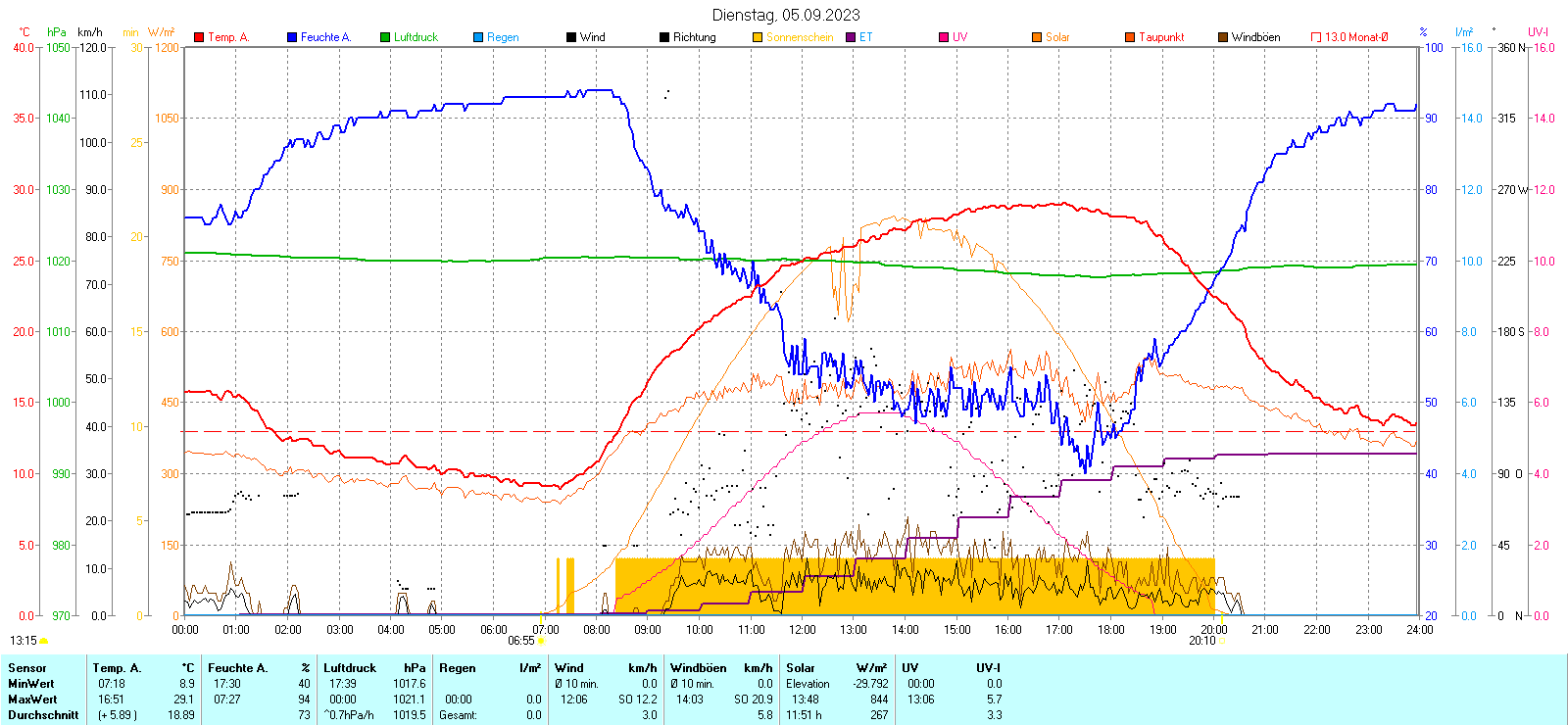The height and width of the screenshot is (725, 1568).
Task: Select the Regen legend label
Action: pos(503,37)
